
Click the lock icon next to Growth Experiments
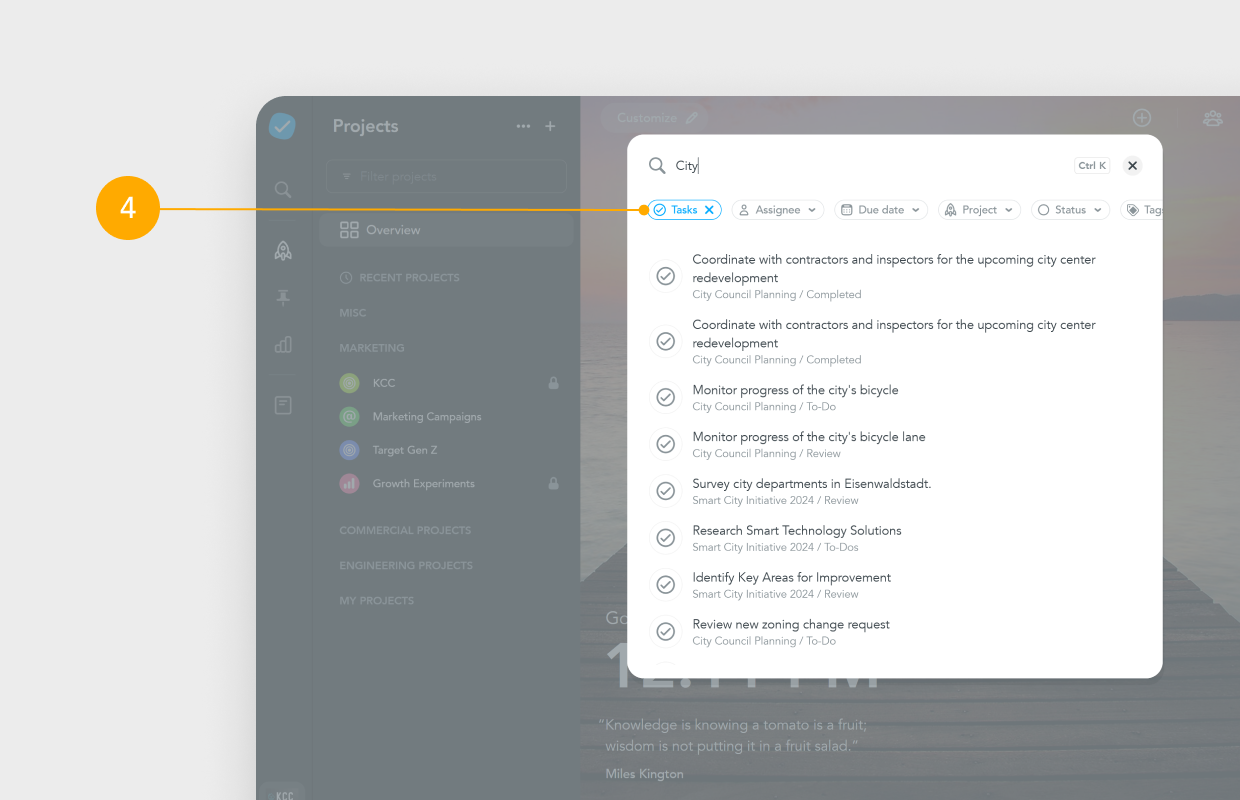[x=553, y=483]
